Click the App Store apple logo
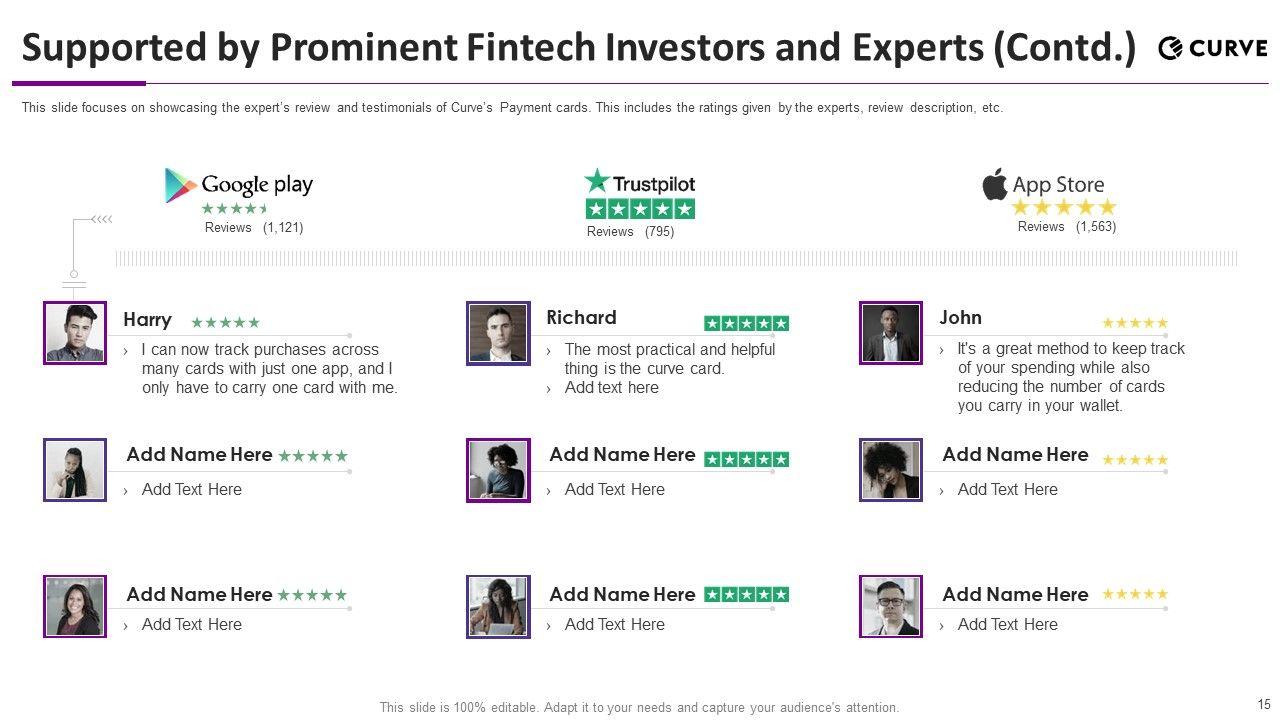 coord(994,184)
